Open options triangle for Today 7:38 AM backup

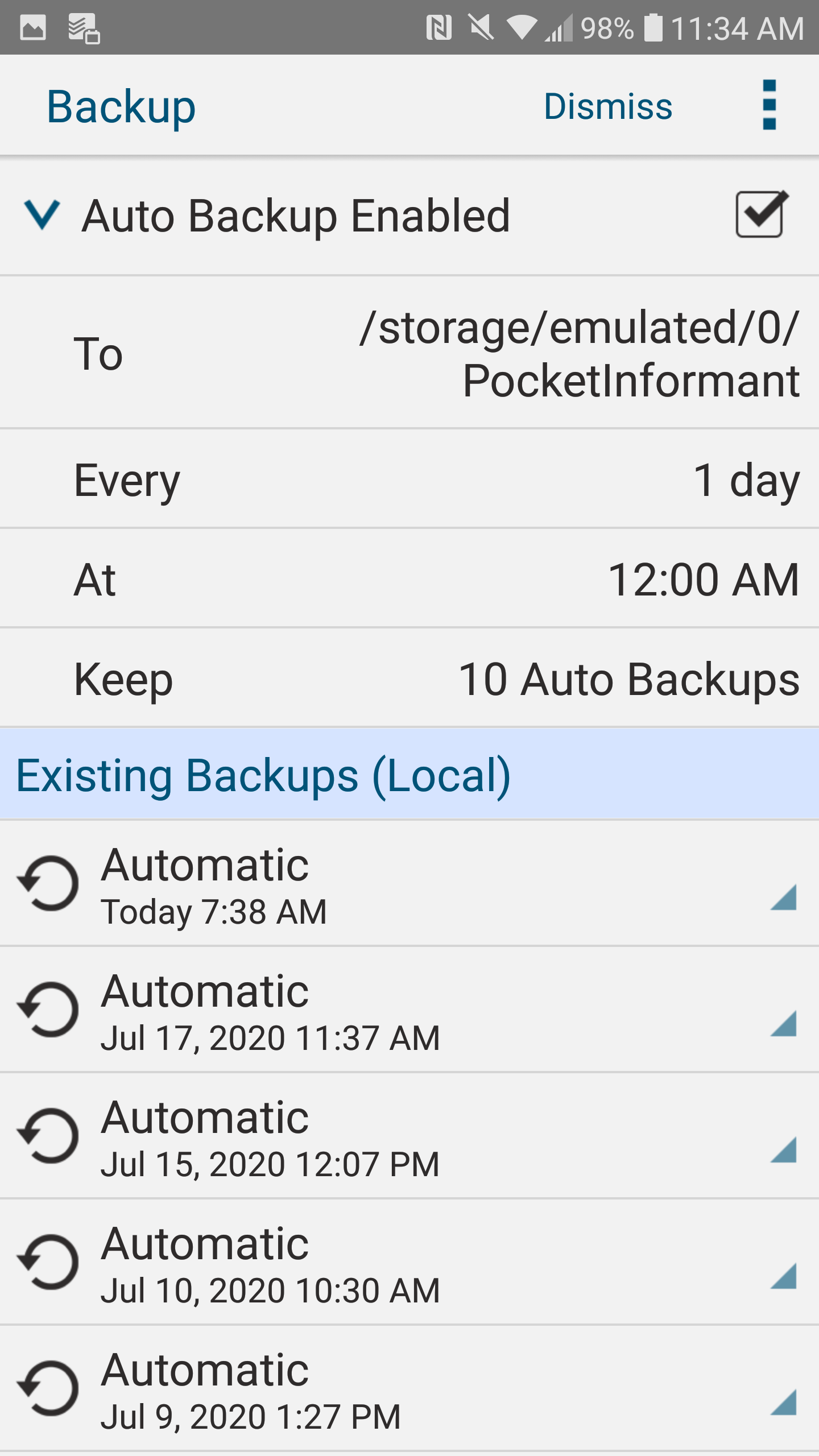tap(784, 897)
